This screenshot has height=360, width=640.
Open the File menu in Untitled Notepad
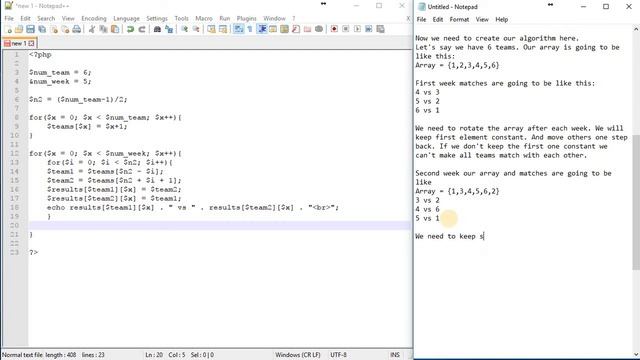pos(421,19)
